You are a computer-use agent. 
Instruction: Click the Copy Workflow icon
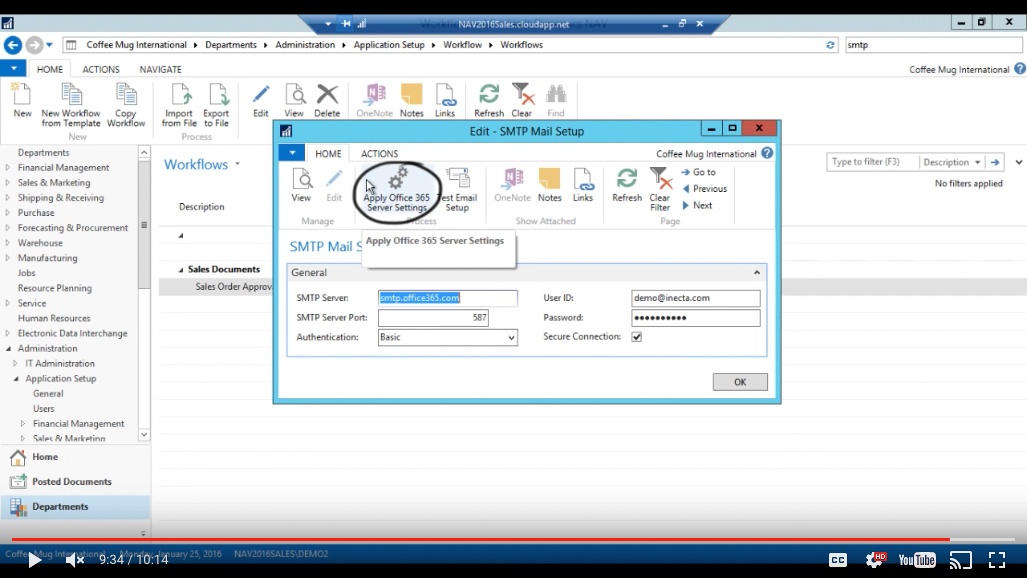(x=126, y=105)
